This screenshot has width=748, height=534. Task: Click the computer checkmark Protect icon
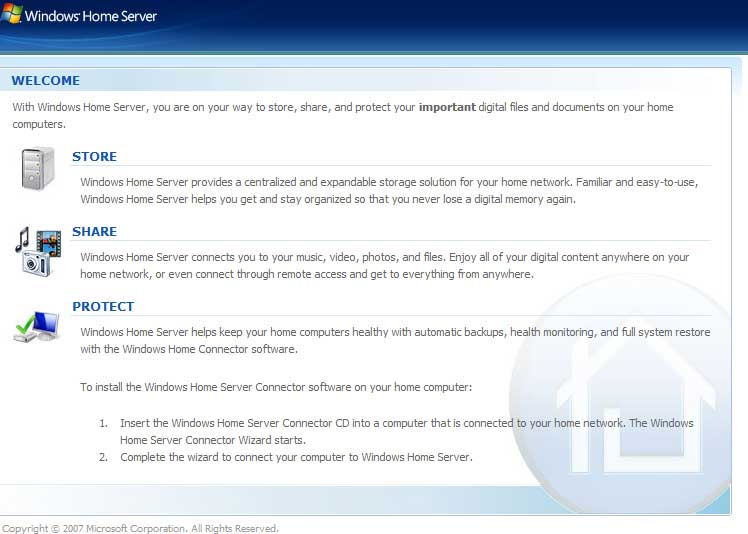click(37, 326)
